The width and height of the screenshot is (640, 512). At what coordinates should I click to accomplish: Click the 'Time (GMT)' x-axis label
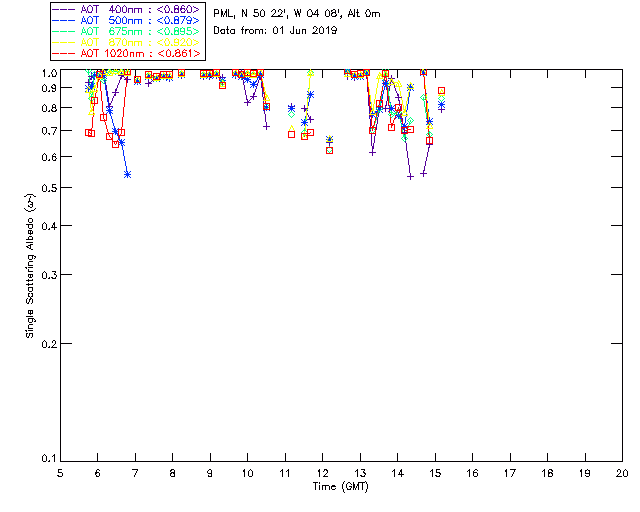click(341, 485)
